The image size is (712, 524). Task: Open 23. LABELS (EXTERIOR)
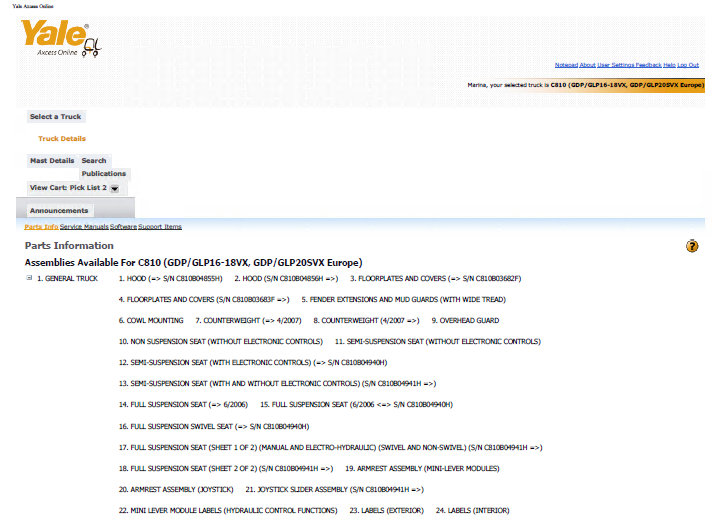[386, 510]
